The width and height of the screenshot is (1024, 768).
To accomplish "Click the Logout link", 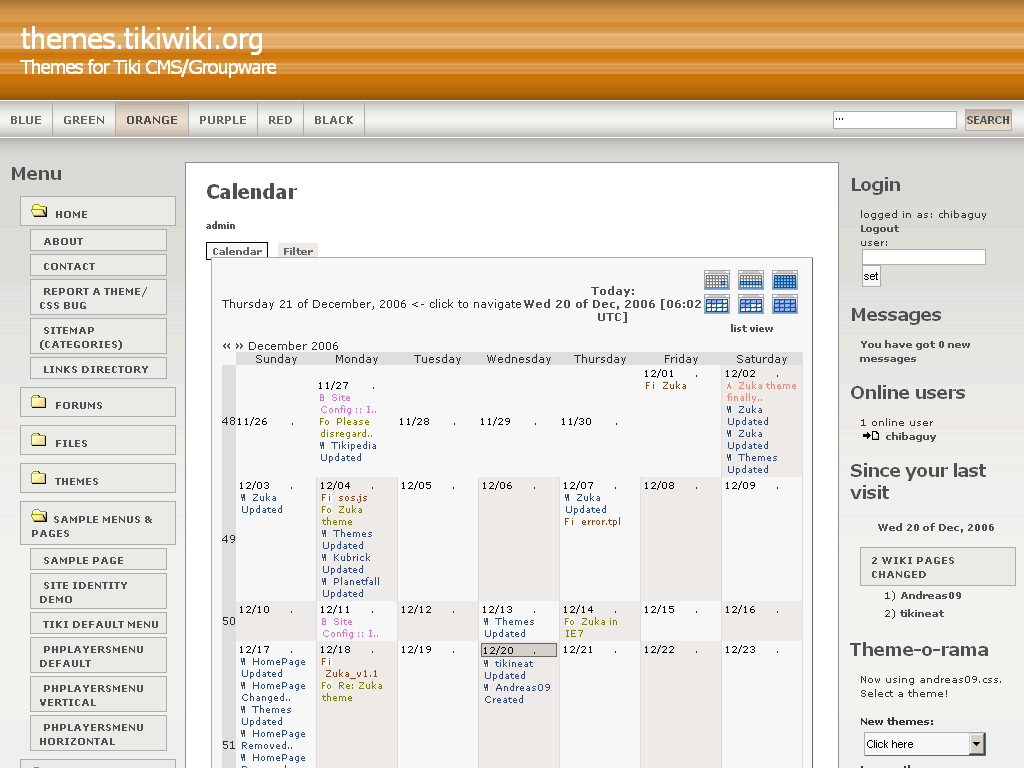I will coord(879,228).
